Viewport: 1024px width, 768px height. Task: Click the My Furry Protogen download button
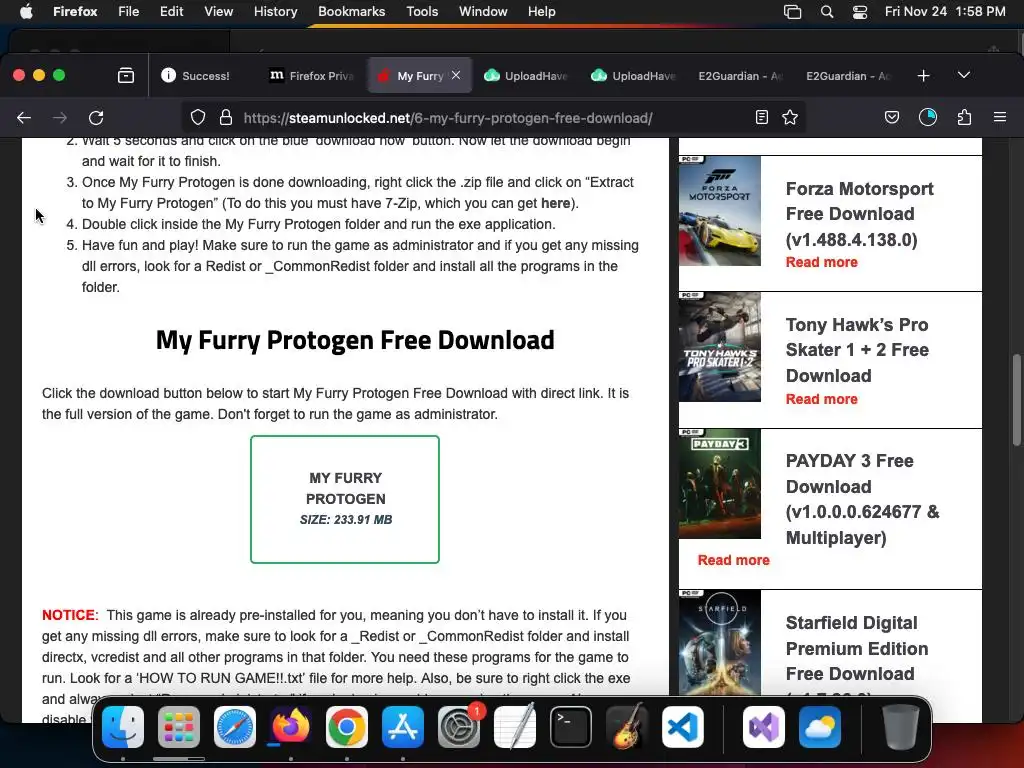click(345, 499)
